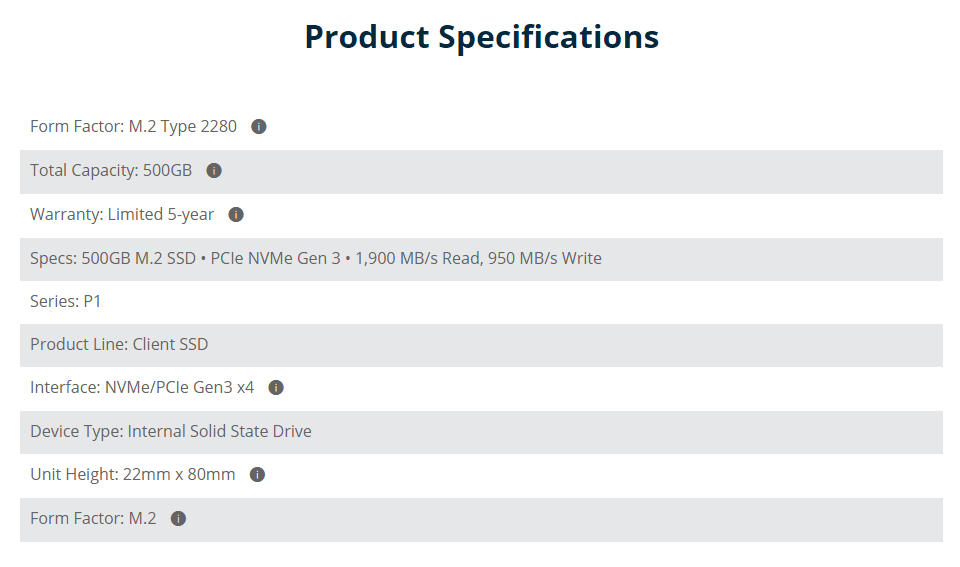Click the Product Specifications heading
Image resolution: width=960 pixels, height=567 pixels.
[x=482, y=37]
